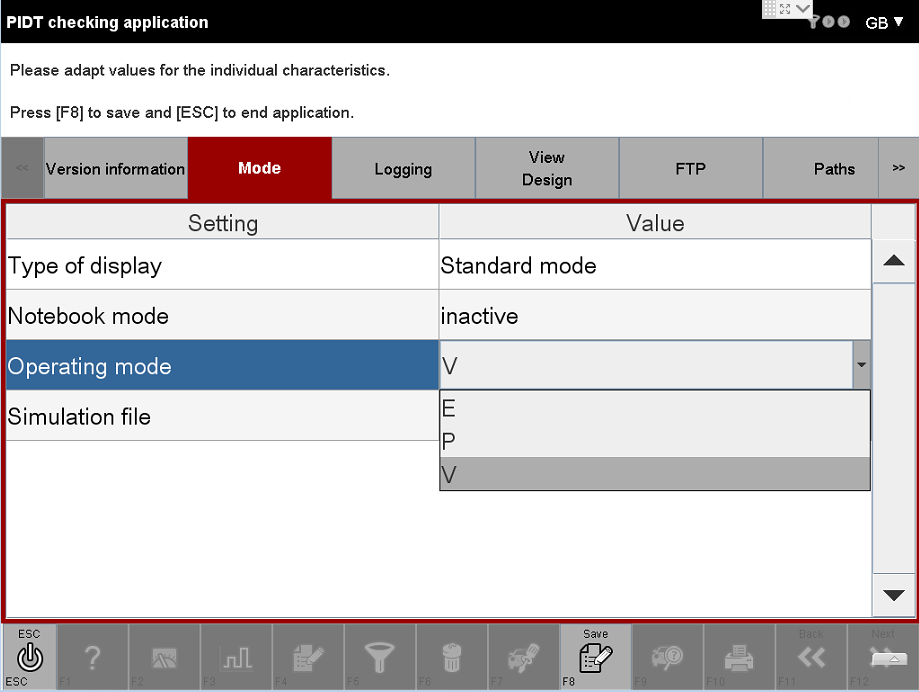Click the Save F8 icon

pyautogui.click(x=595, y=657)
